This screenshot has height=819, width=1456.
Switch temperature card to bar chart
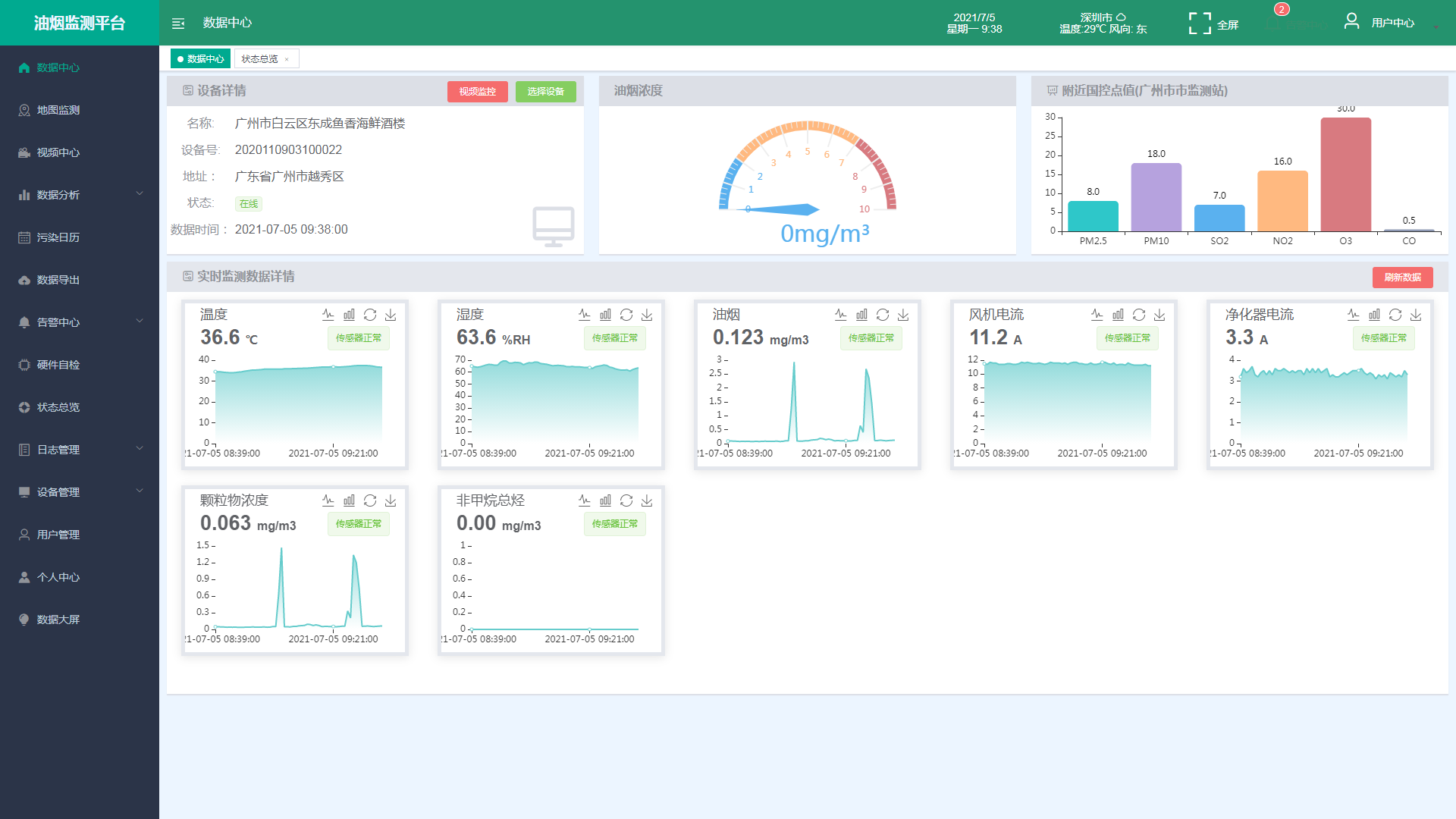(349, 314)
